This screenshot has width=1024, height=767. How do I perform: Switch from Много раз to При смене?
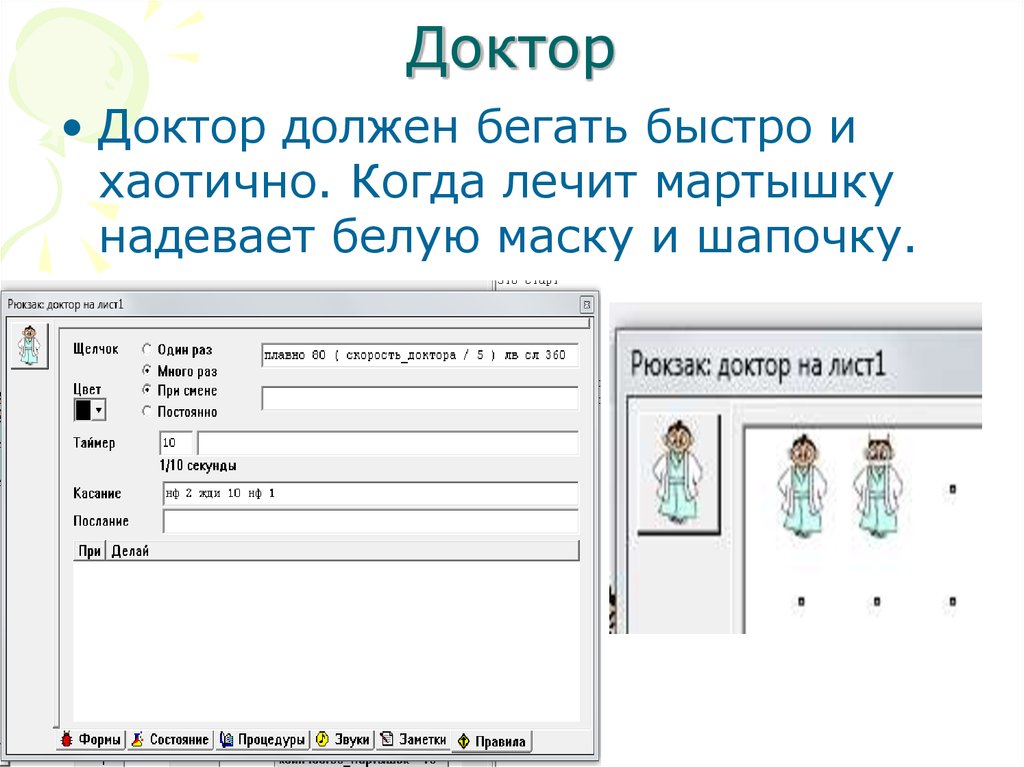tap(147, 390)
